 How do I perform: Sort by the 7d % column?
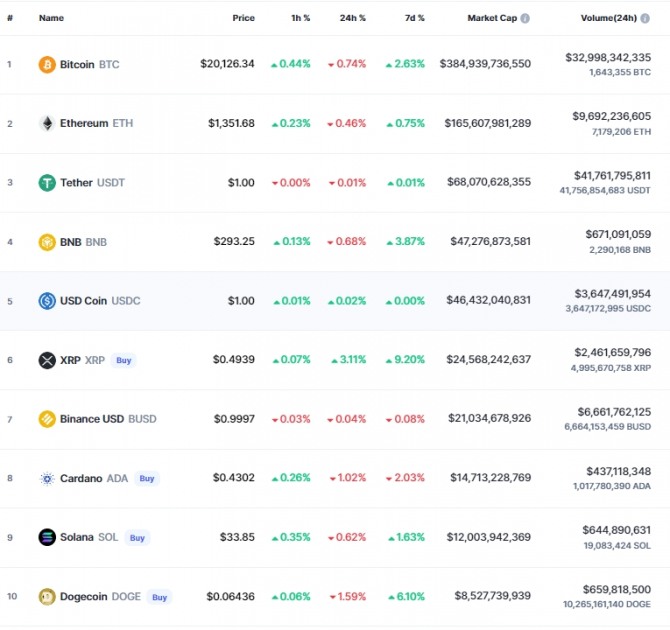point(414,18)
